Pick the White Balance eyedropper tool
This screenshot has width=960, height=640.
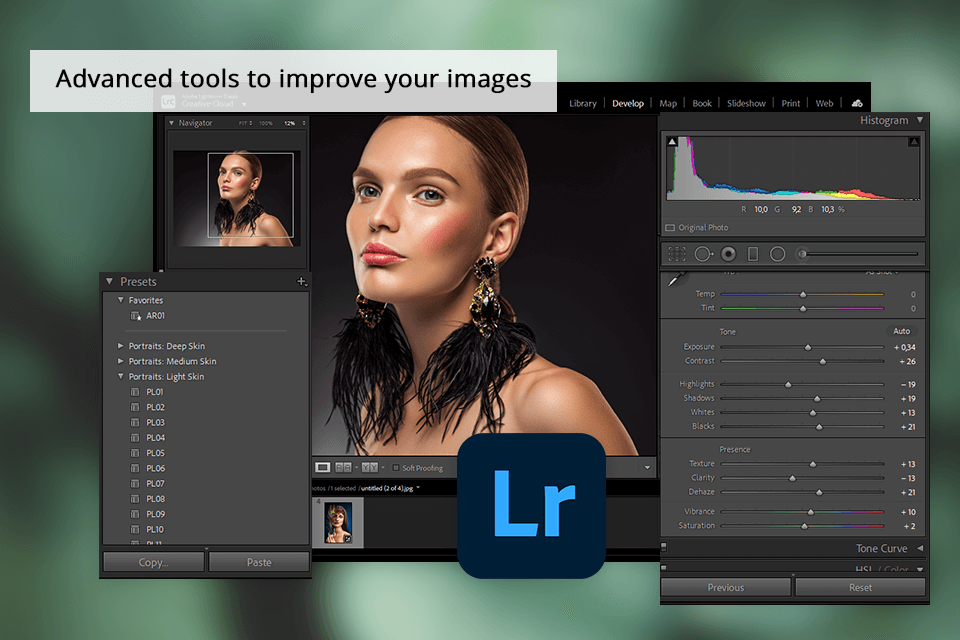coord(676,279)
